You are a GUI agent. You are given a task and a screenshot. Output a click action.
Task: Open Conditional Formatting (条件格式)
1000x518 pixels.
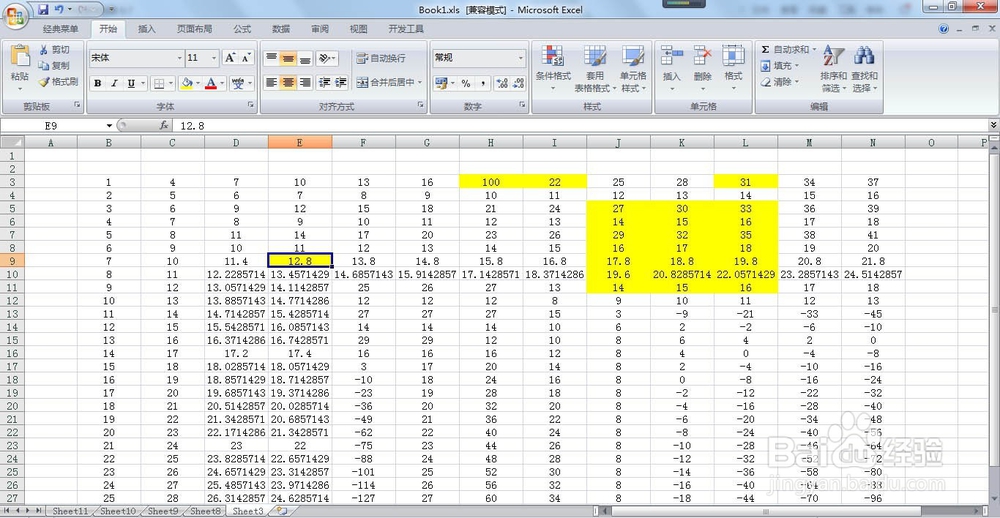coord(553,69)
